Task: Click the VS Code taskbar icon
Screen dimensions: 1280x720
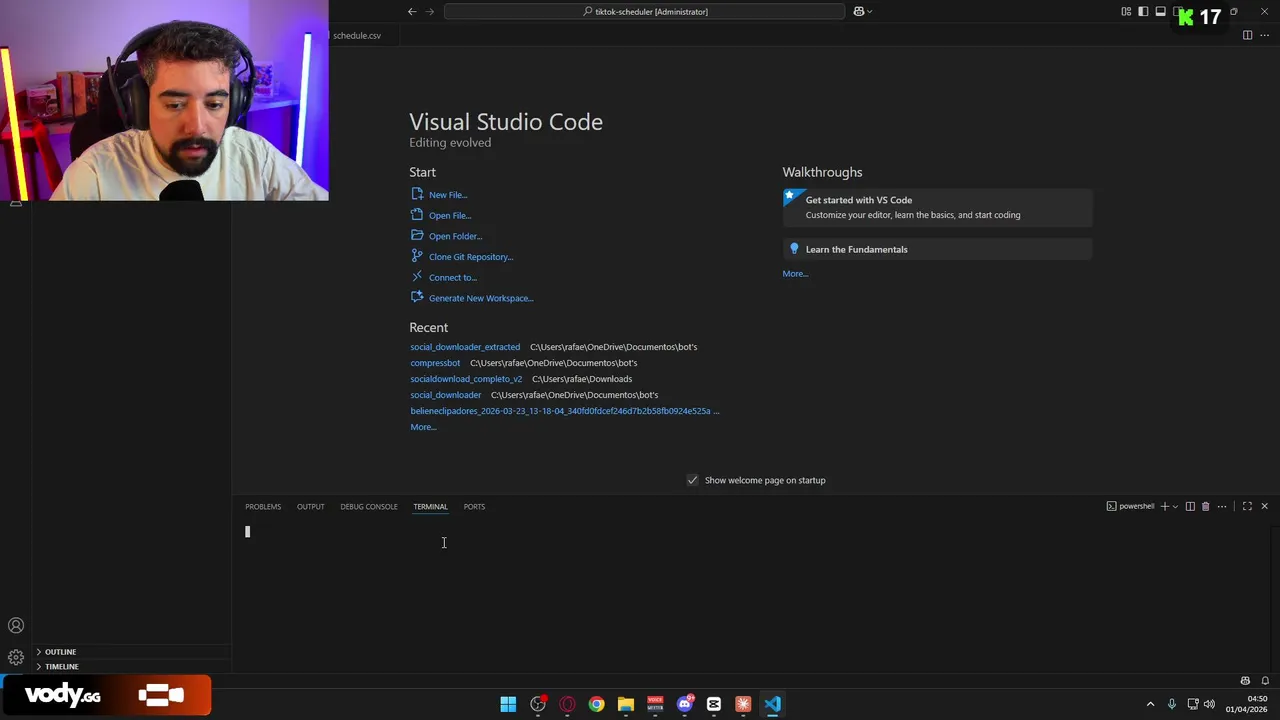Action: (x=773, y=704)
